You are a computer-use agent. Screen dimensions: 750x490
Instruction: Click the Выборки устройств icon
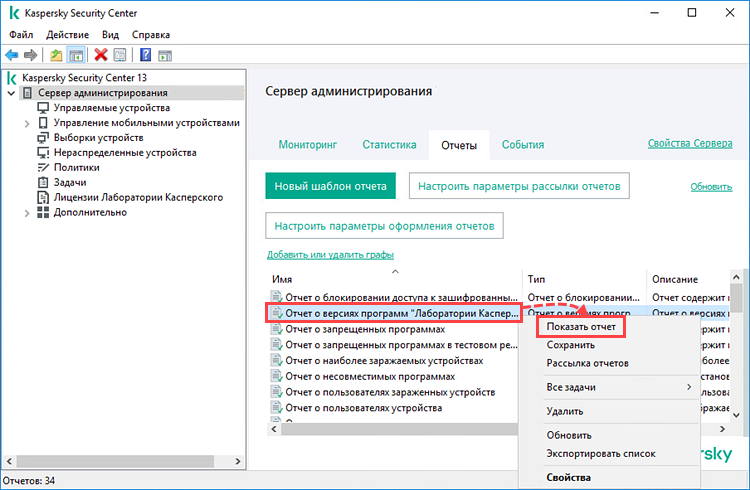tap(43, 138)
